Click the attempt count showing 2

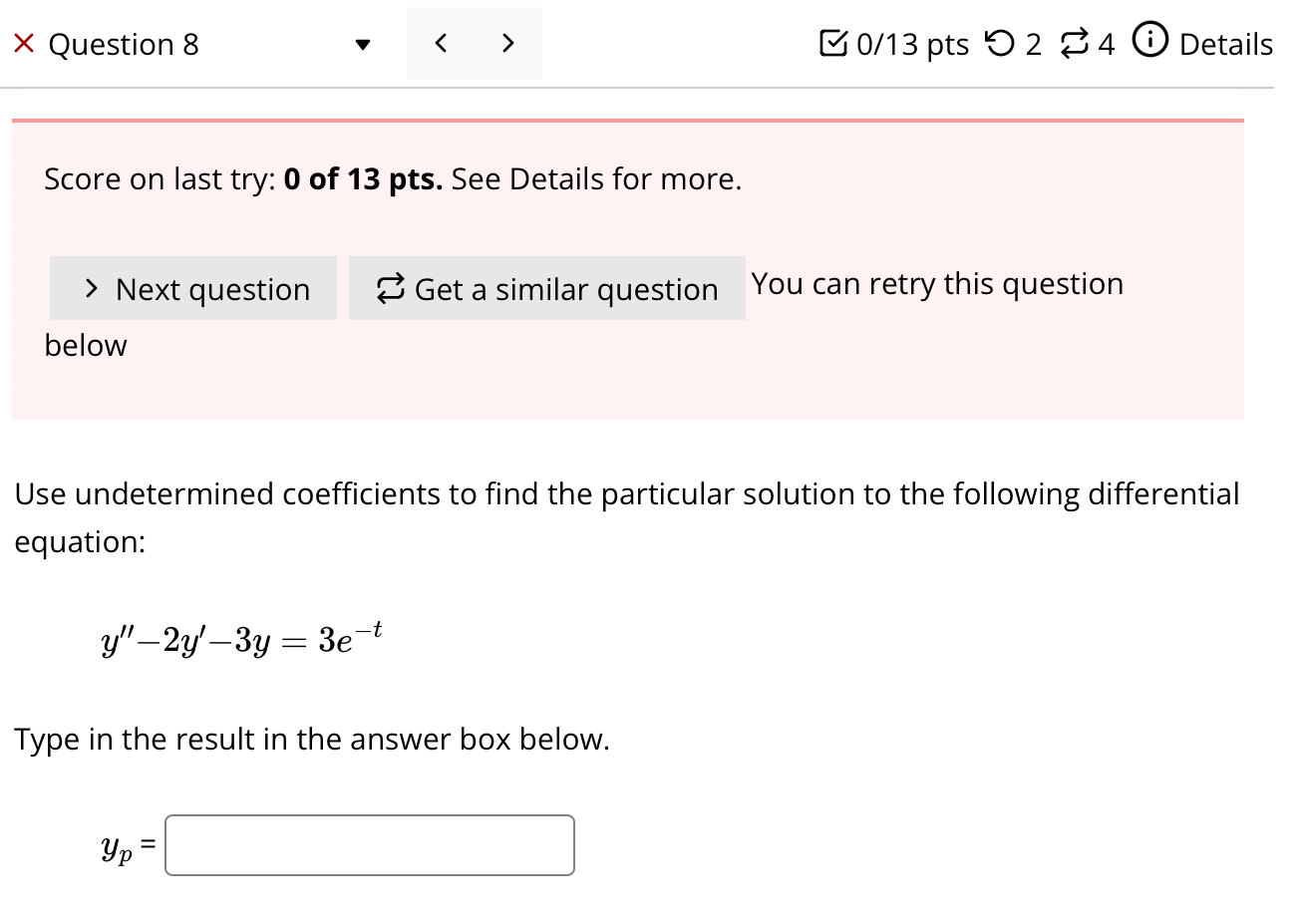1034,43
